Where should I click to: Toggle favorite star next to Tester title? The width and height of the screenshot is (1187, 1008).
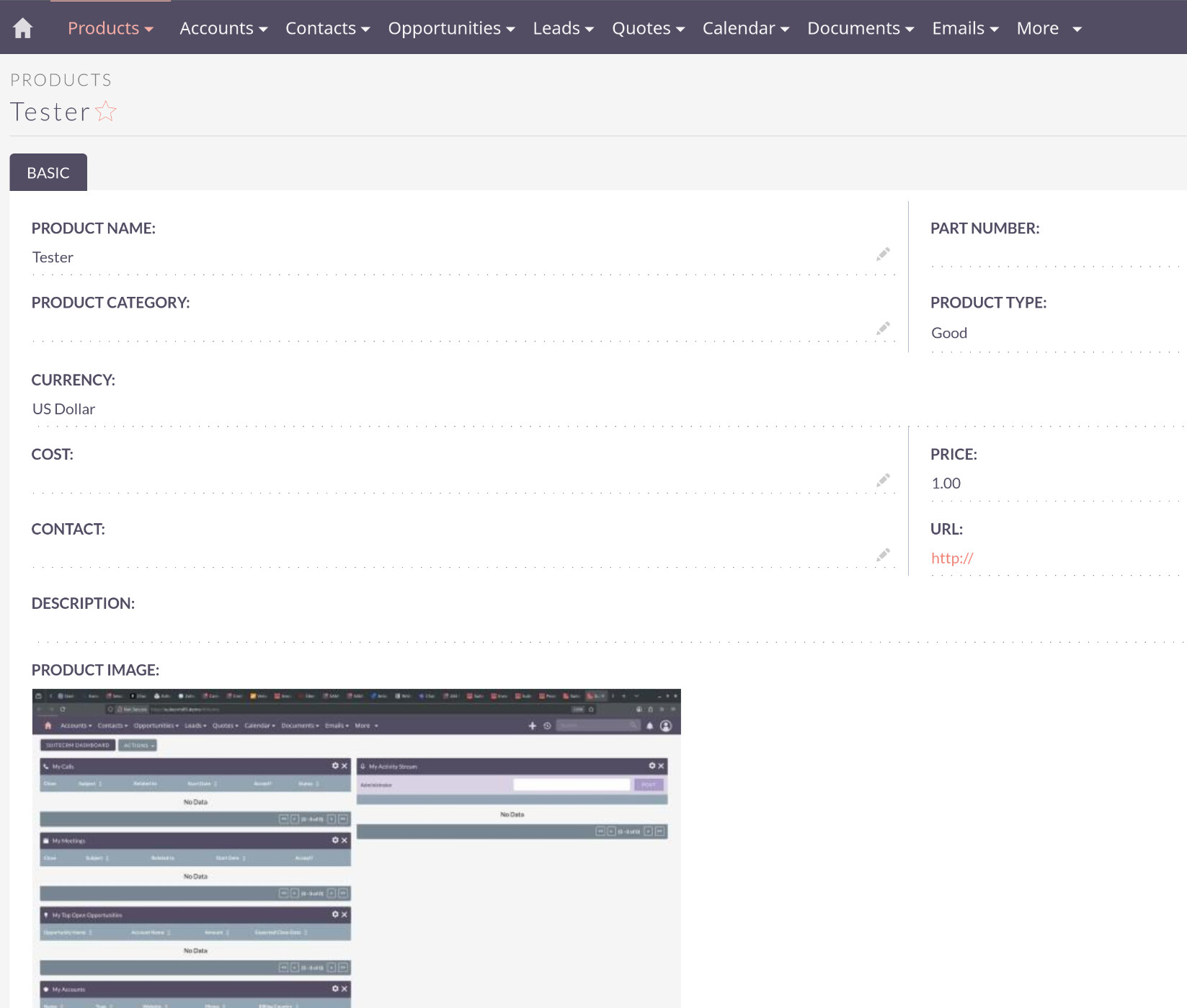tap(106, 112)
